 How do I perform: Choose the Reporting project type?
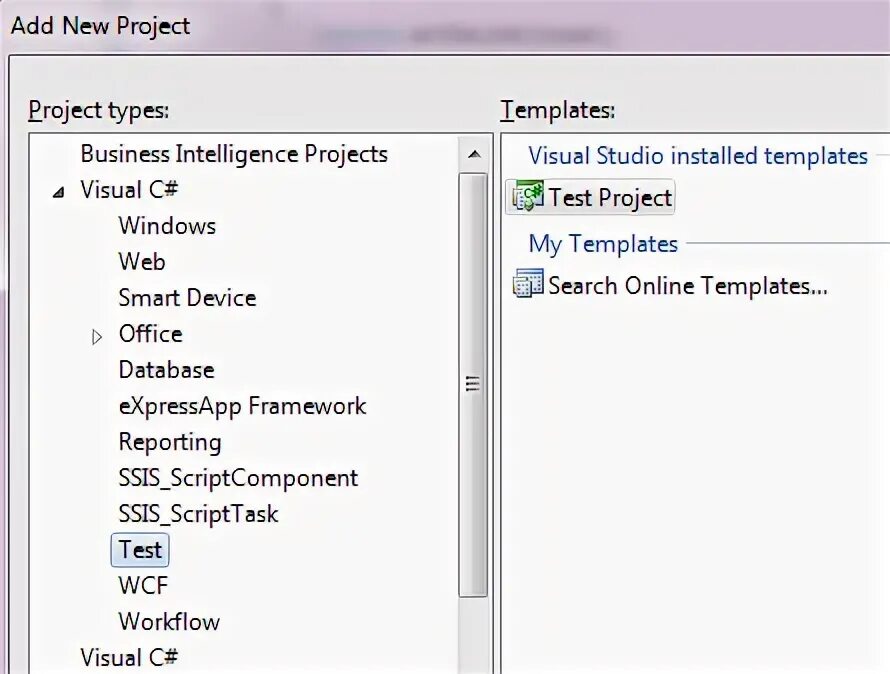(170, 442)
